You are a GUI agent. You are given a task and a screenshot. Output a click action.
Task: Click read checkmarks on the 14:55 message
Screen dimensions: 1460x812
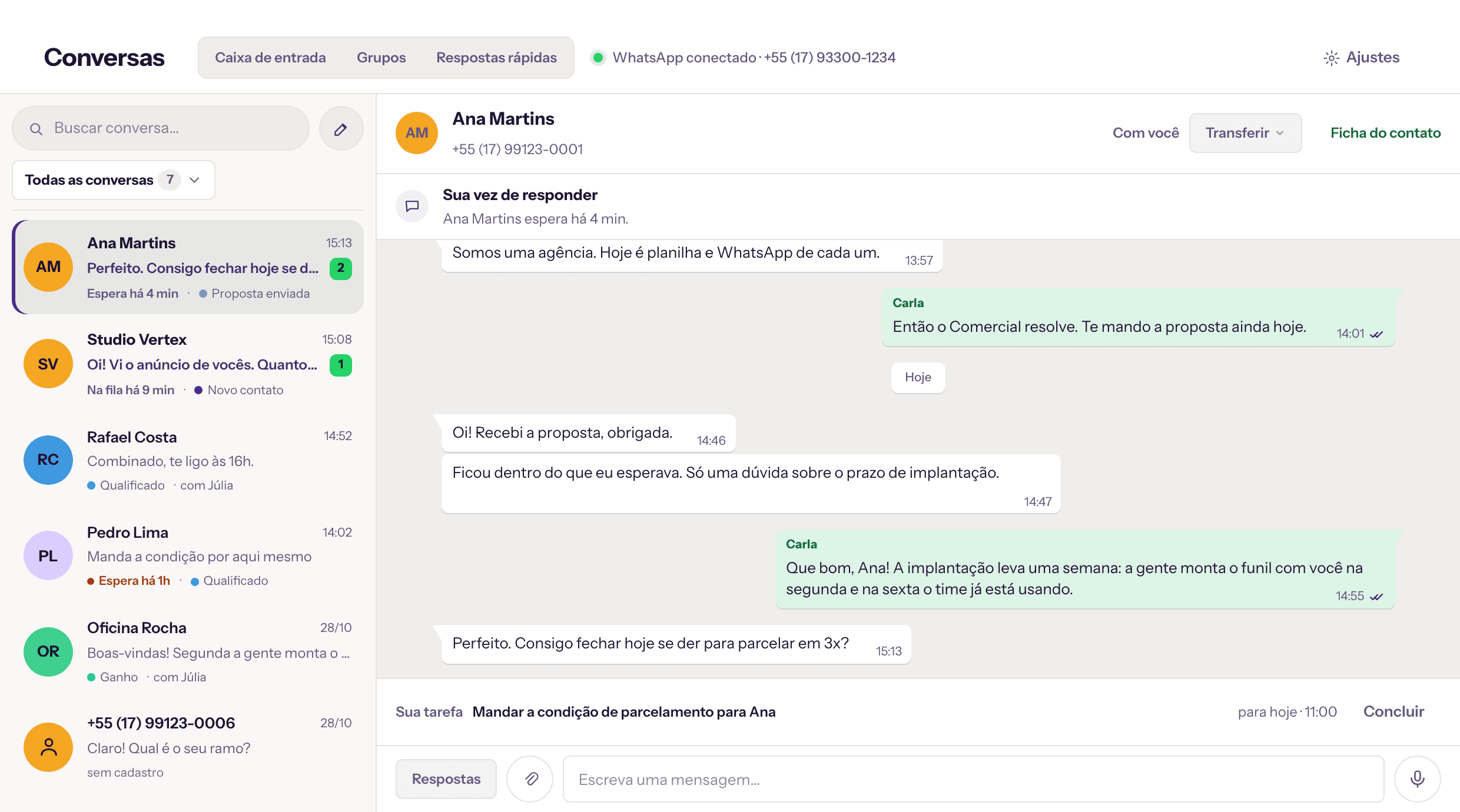point(1376,597)
